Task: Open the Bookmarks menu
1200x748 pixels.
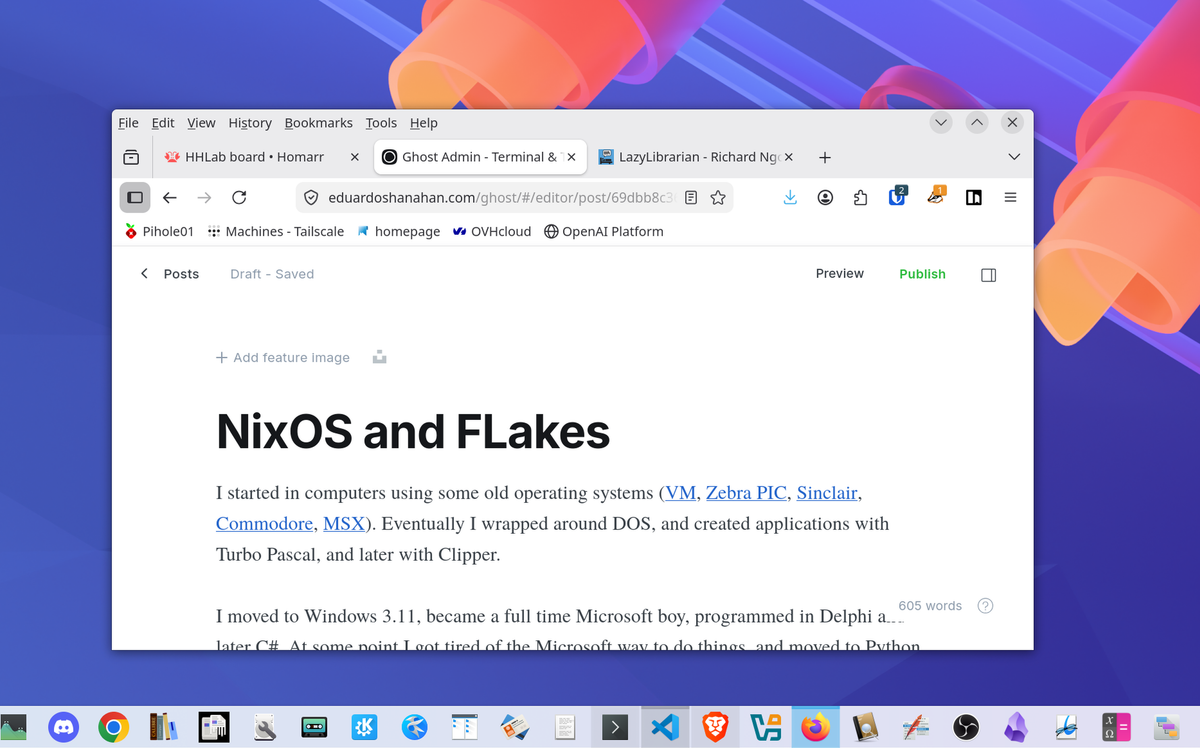Action: coord(318,122)
